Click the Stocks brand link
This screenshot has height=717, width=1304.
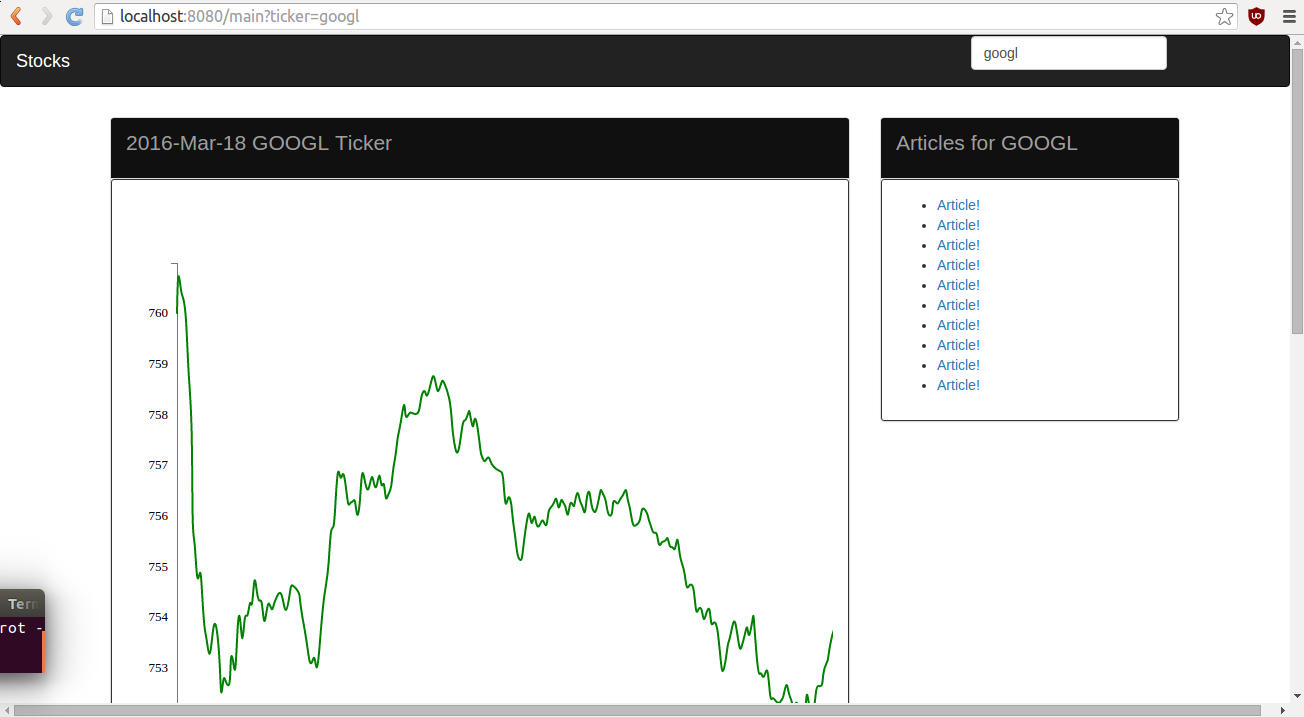click(x=43, y=61)
